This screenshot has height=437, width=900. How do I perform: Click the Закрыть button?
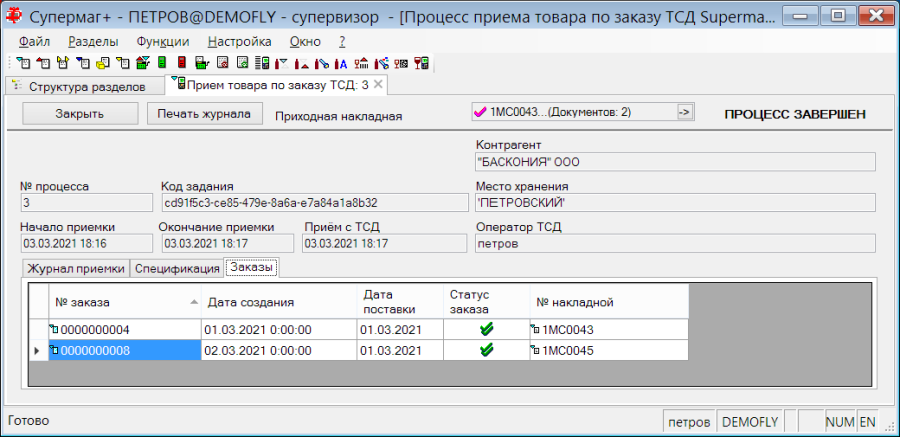click(x=80, y=114)
